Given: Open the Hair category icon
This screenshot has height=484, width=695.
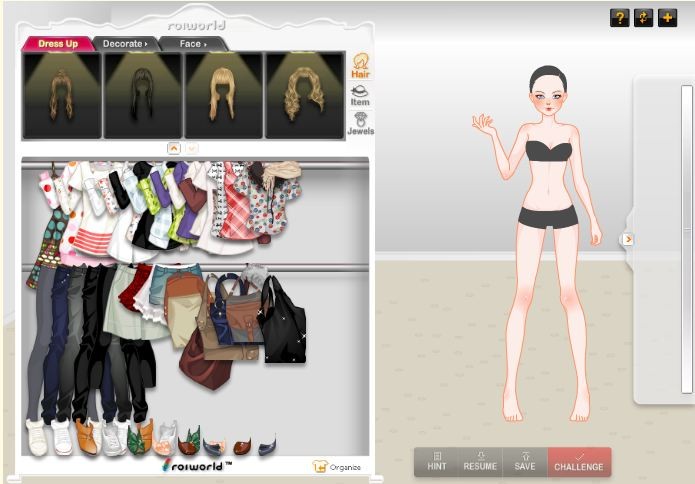Looking at the screenshot, I should [x=360, y=65].
